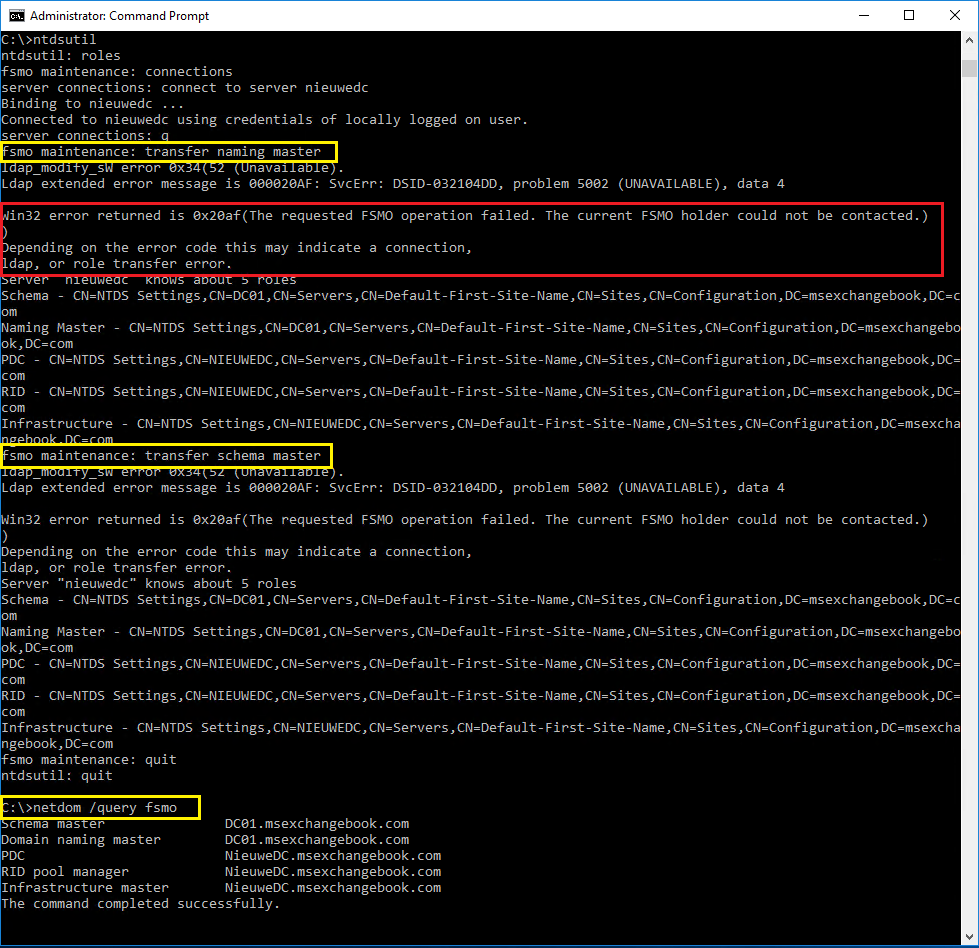Image resolution: width=979 pixels, height=948 pixels.
Task: Click the "Binding to nieuwedc" line
Action: pos(92,104)
